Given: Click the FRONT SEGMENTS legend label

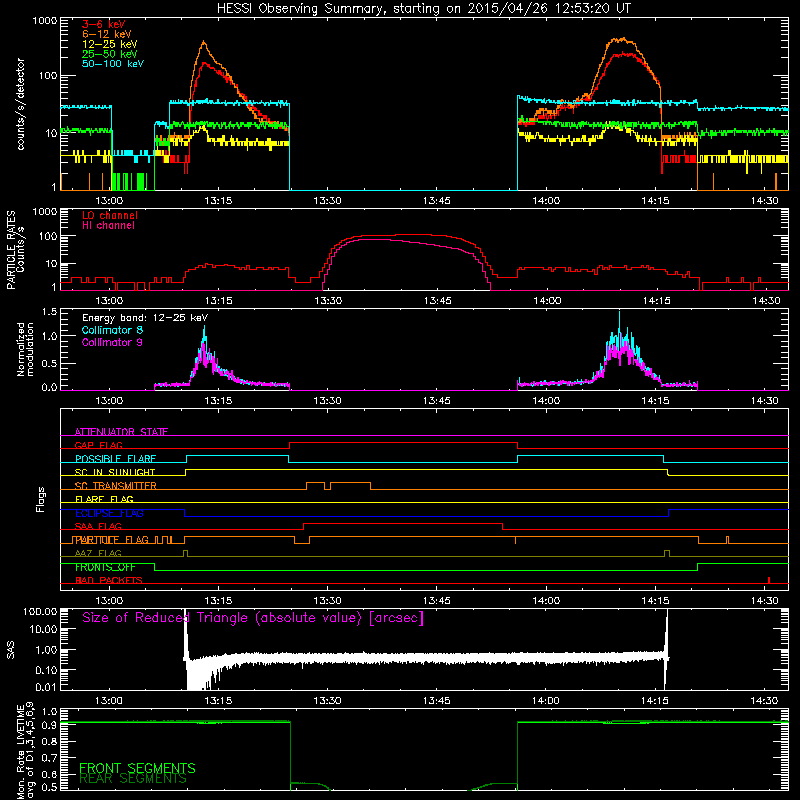Looking at the screenshot, I should 137,768.
